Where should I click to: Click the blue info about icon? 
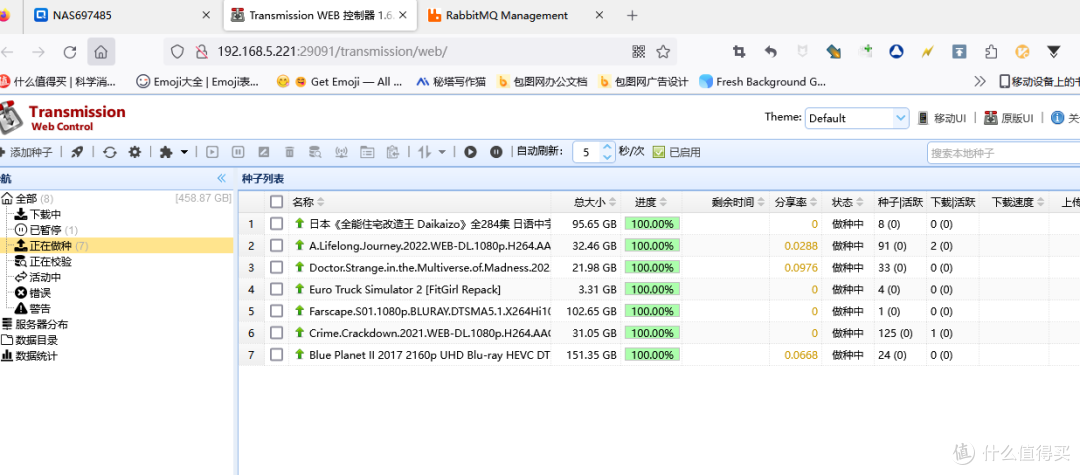coord(1057,118)
